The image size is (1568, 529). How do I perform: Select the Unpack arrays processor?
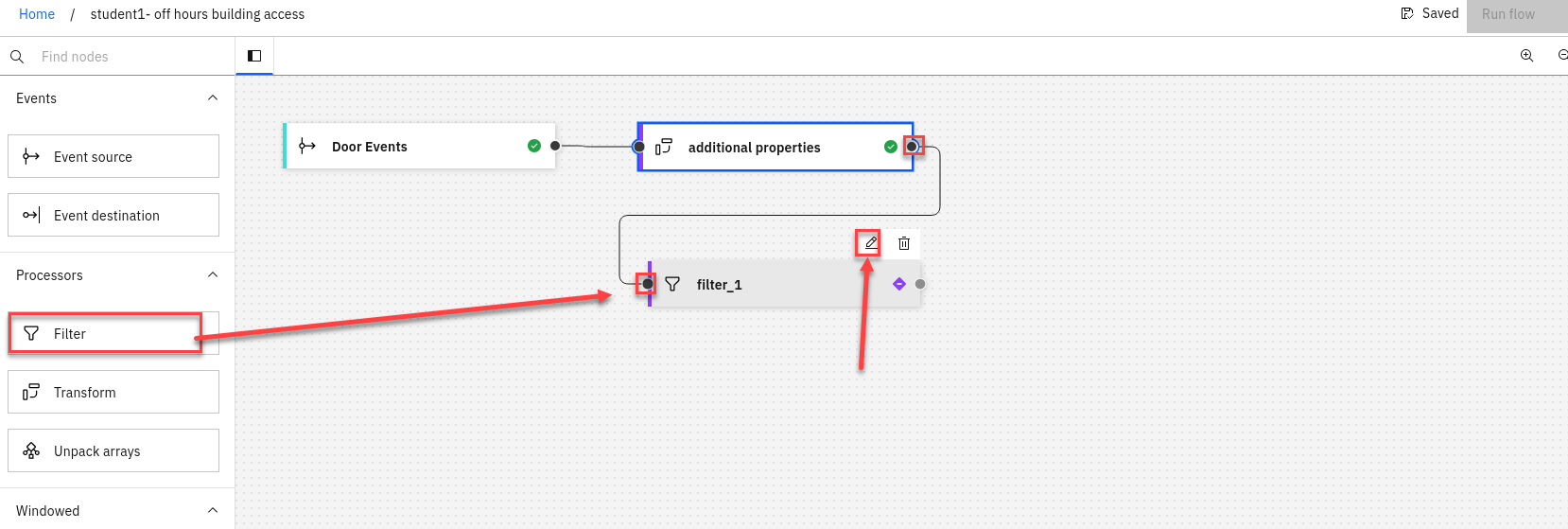(x=113, y=450)
